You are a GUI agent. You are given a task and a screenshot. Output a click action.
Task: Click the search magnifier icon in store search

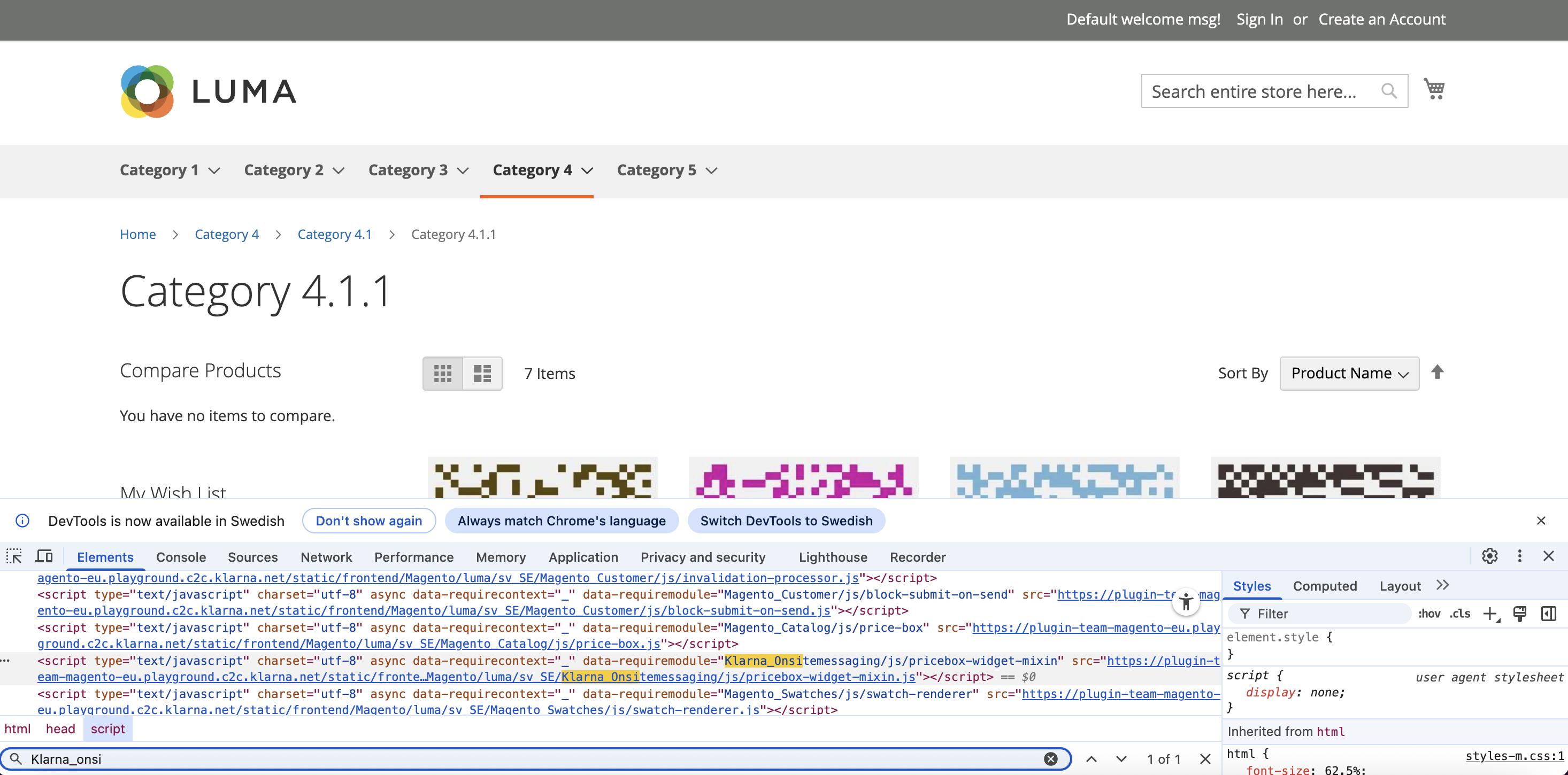pyautogui.click(x=1389, y=91)
